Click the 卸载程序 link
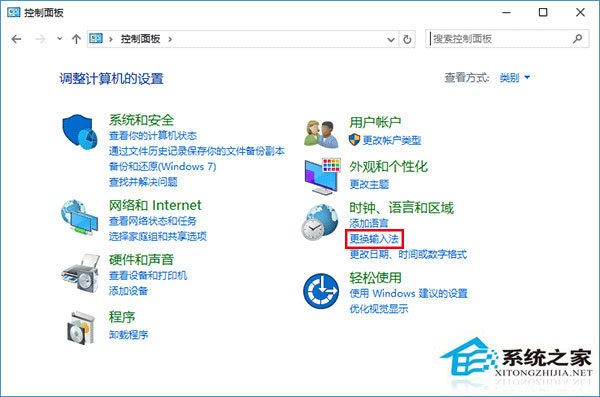This screenshot has width=600, height=397. click(128, 335)
